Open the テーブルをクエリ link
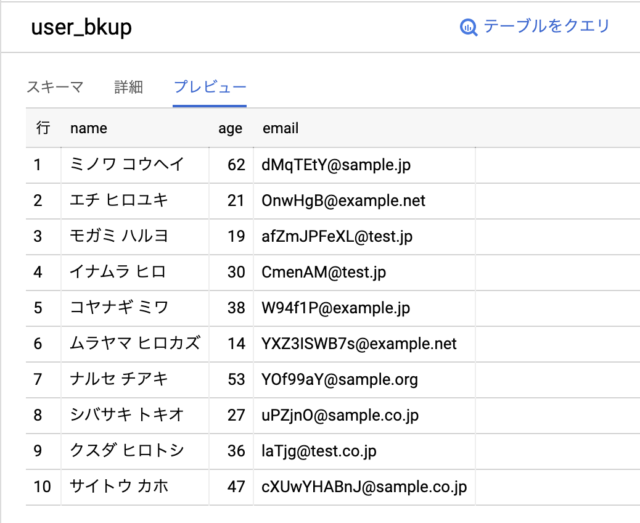Viewport: 640px width, 523px height. [x=546, y=27]
